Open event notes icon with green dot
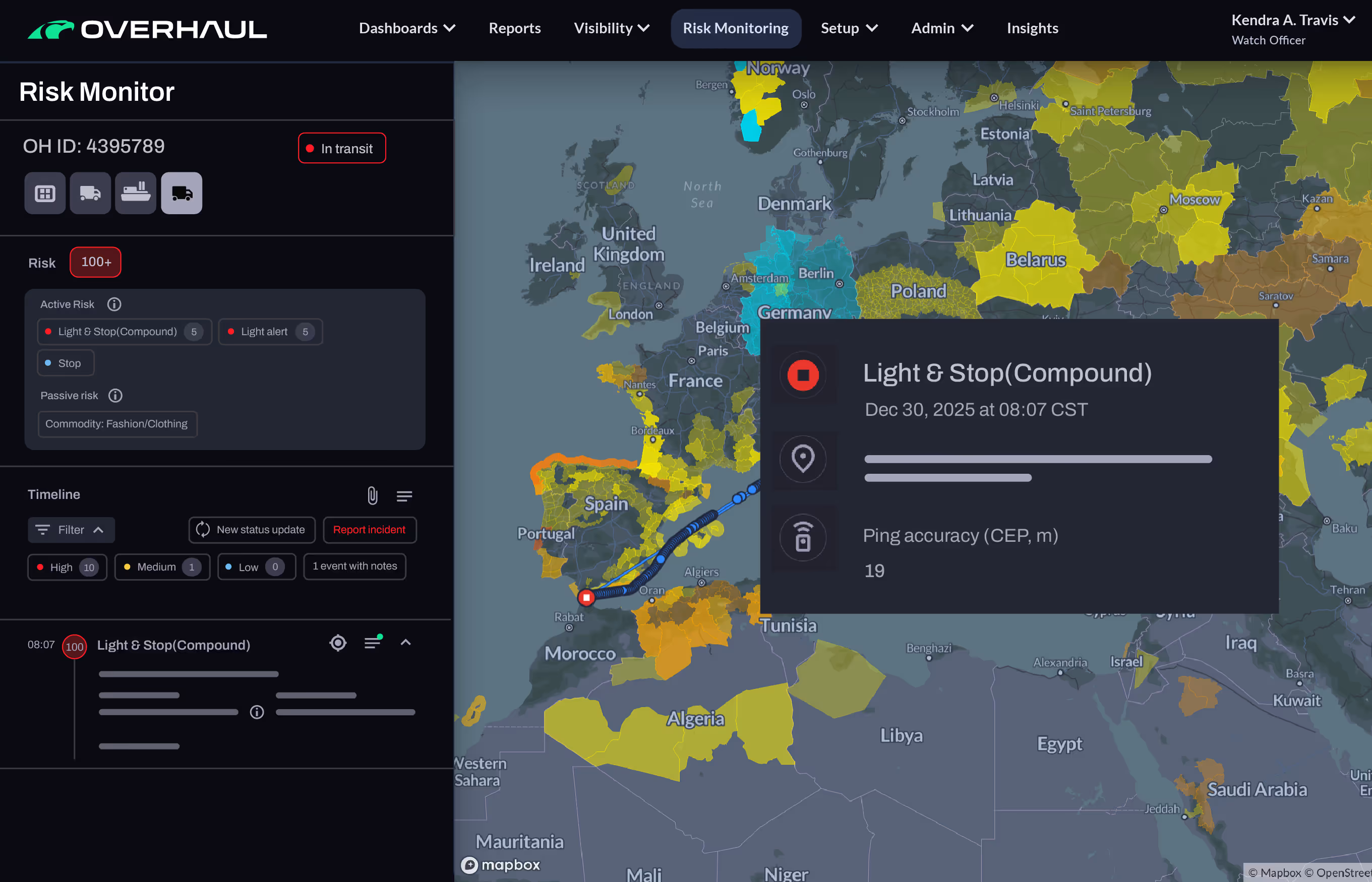This screenshot has width=1372, height=882. coord(372,643)
